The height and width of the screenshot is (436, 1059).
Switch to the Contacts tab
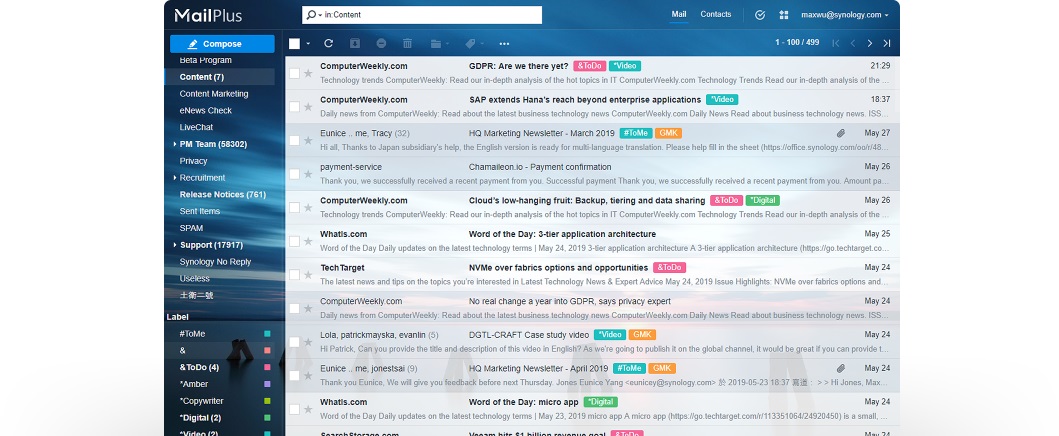pyautogui.click(x=716, y=14)
